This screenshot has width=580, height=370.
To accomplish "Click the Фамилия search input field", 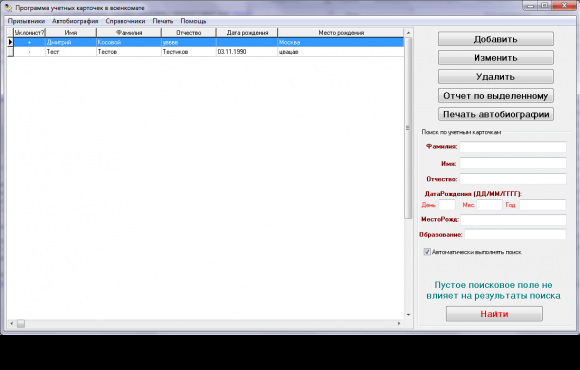I will 513,147.
